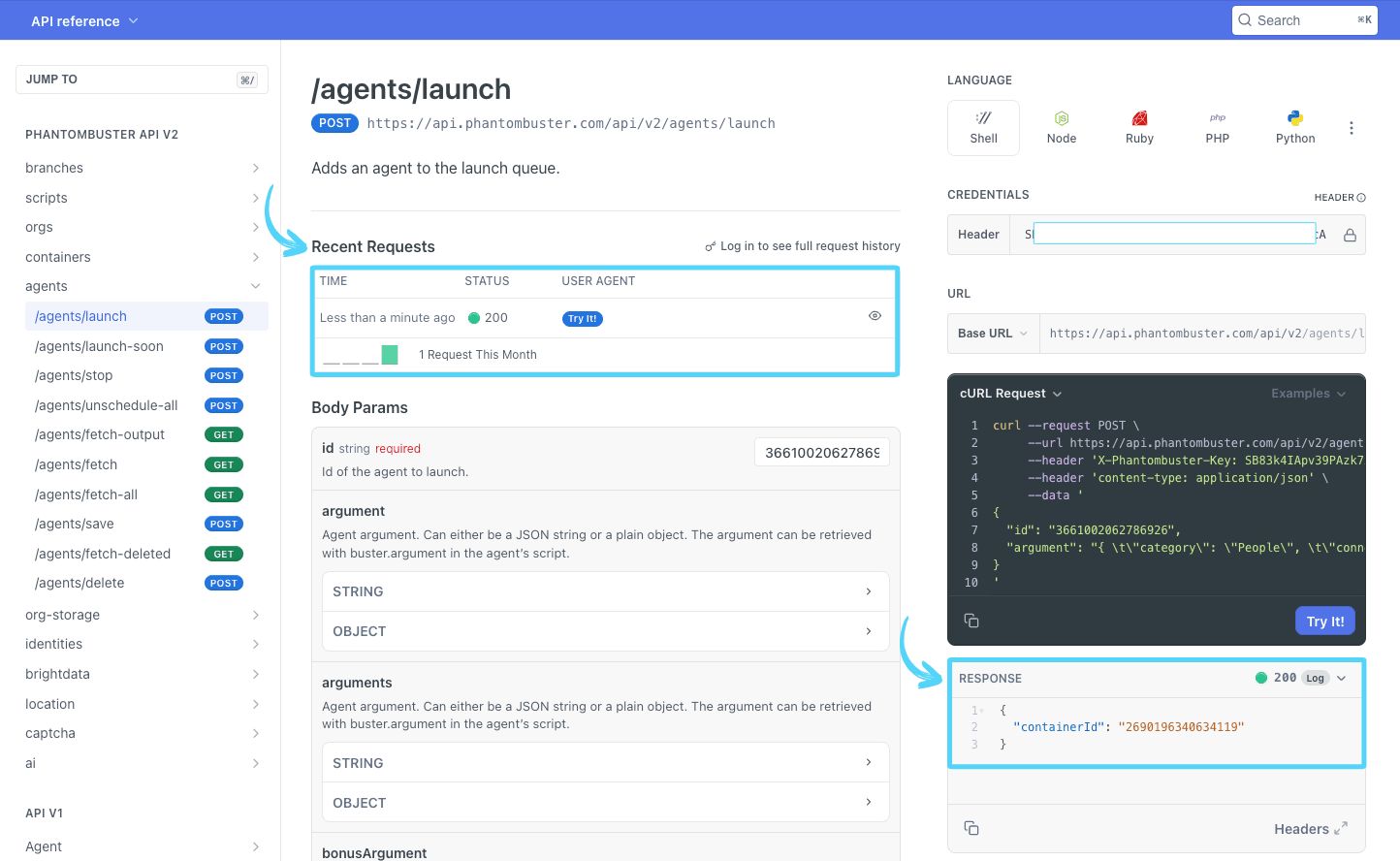This screenshot has height=861, width=1400.
Task: Open the Base URL dropdown
Action: [992, 333]
